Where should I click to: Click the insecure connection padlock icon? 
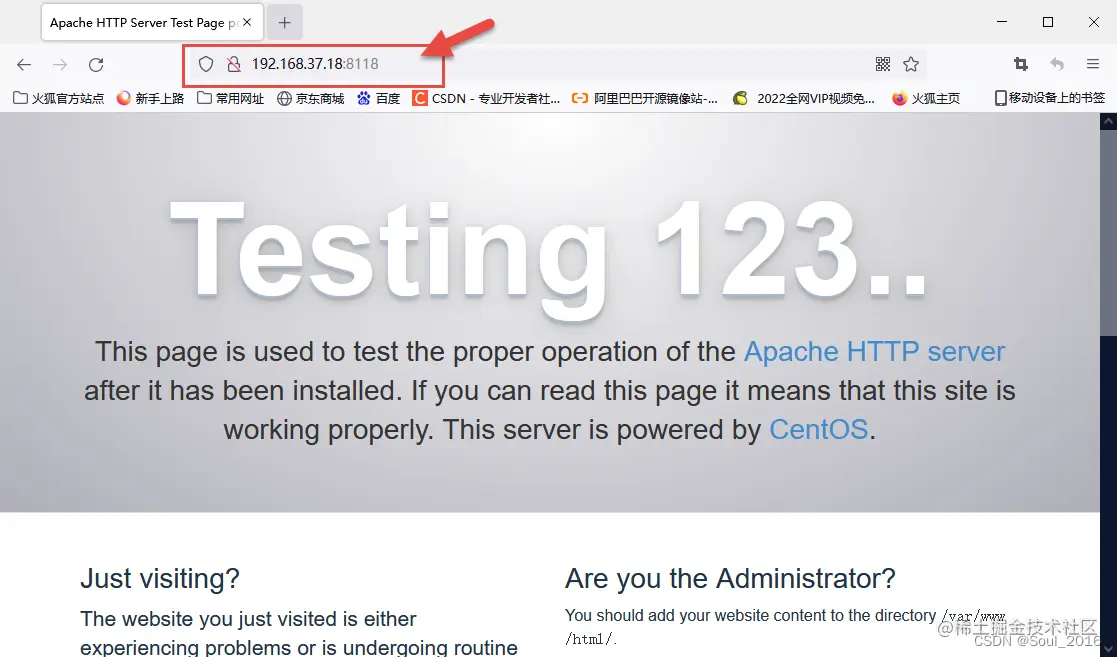tap(234, 64)
